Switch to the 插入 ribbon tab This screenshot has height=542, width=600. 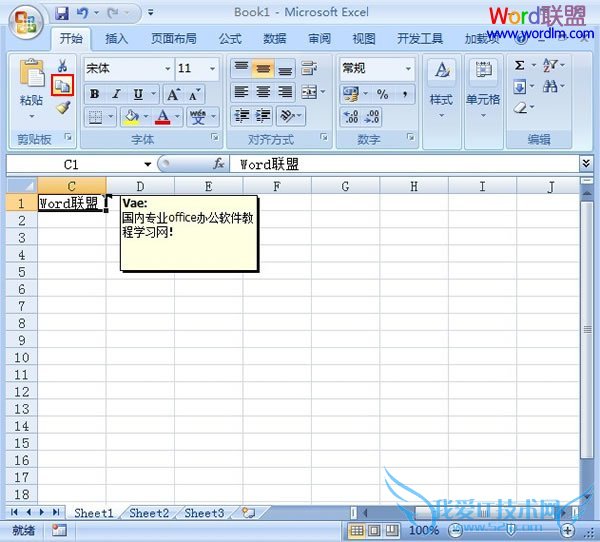[116, 39]
